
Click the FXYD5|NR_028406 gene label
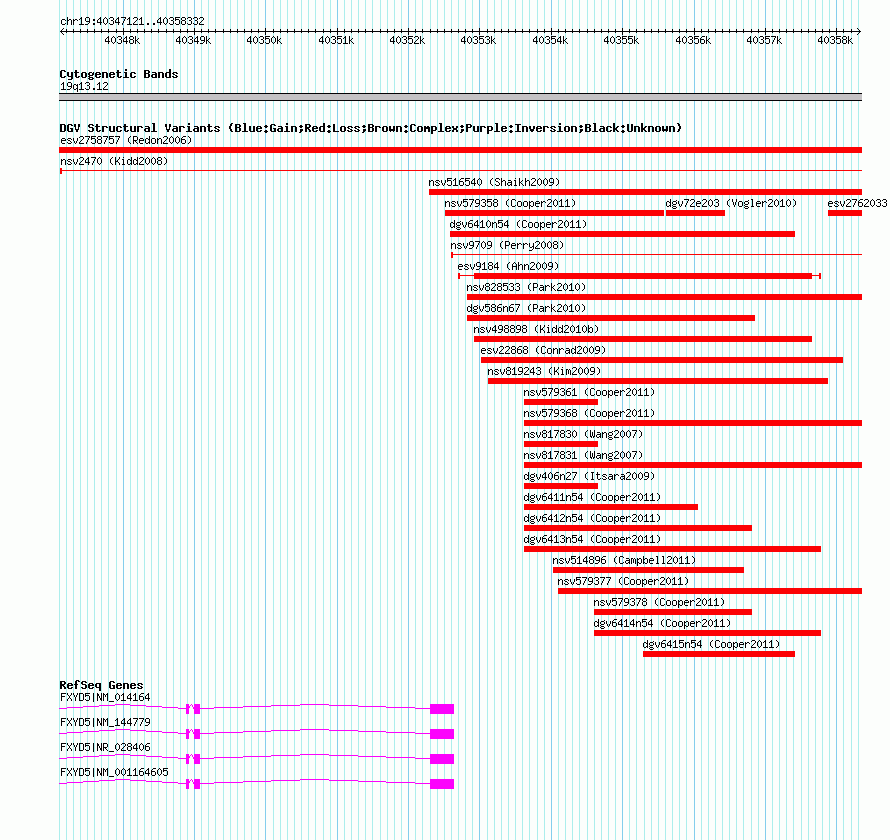(x=105, y=747)
